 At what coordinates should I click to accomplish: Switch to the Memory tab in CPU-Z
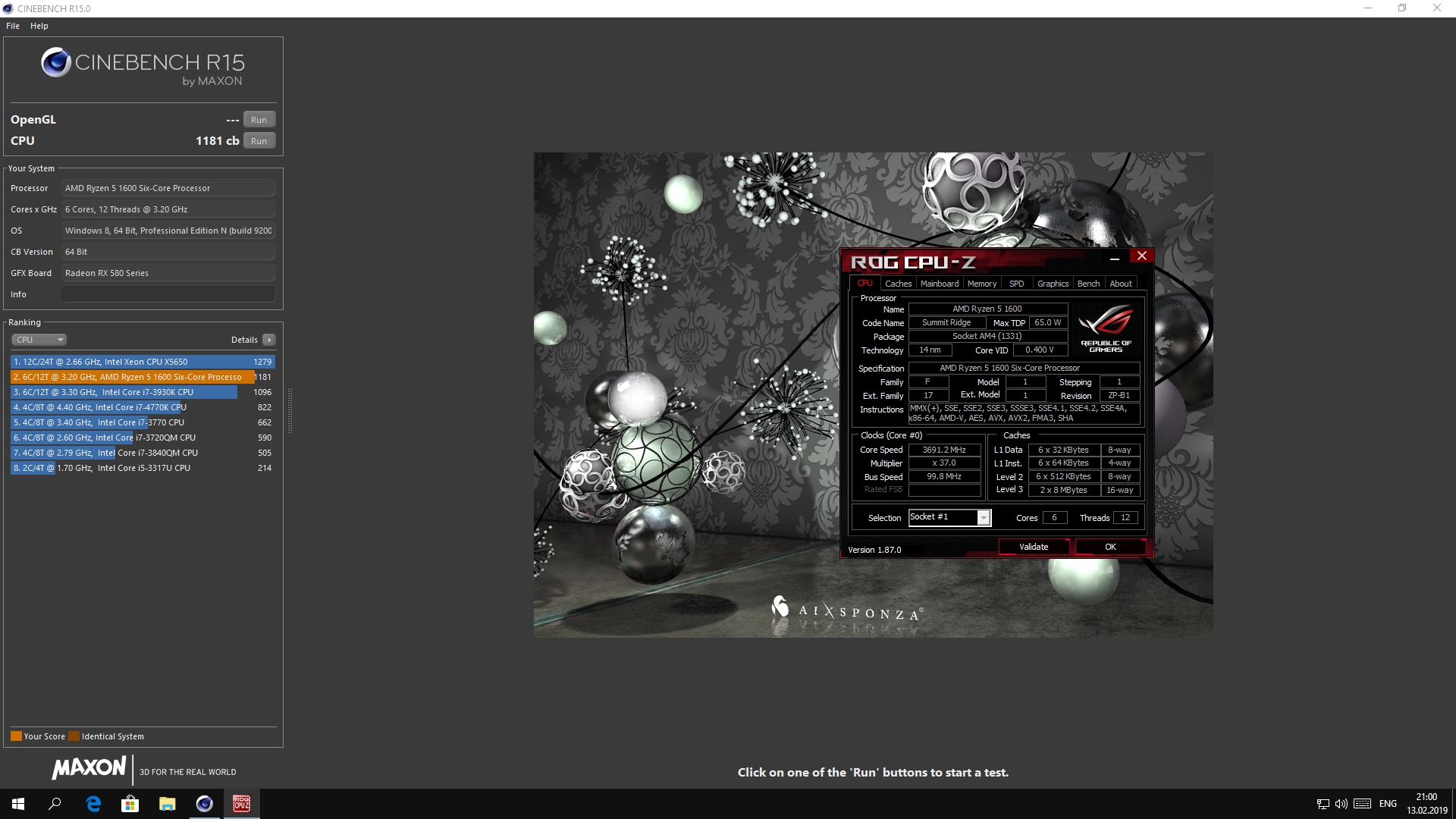coord(982,283)
